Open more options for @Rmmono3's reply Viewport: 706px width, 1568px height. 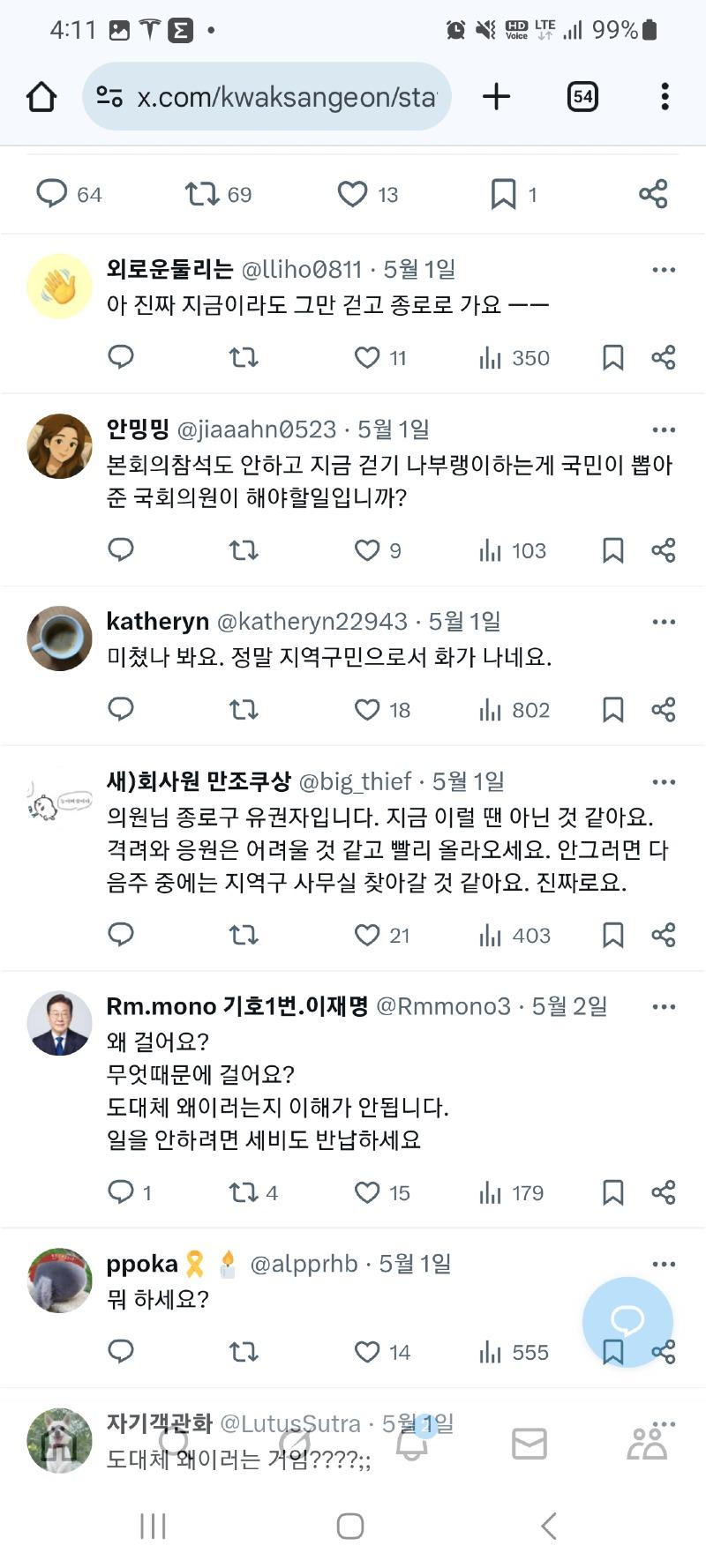[x=663, y=1005]
